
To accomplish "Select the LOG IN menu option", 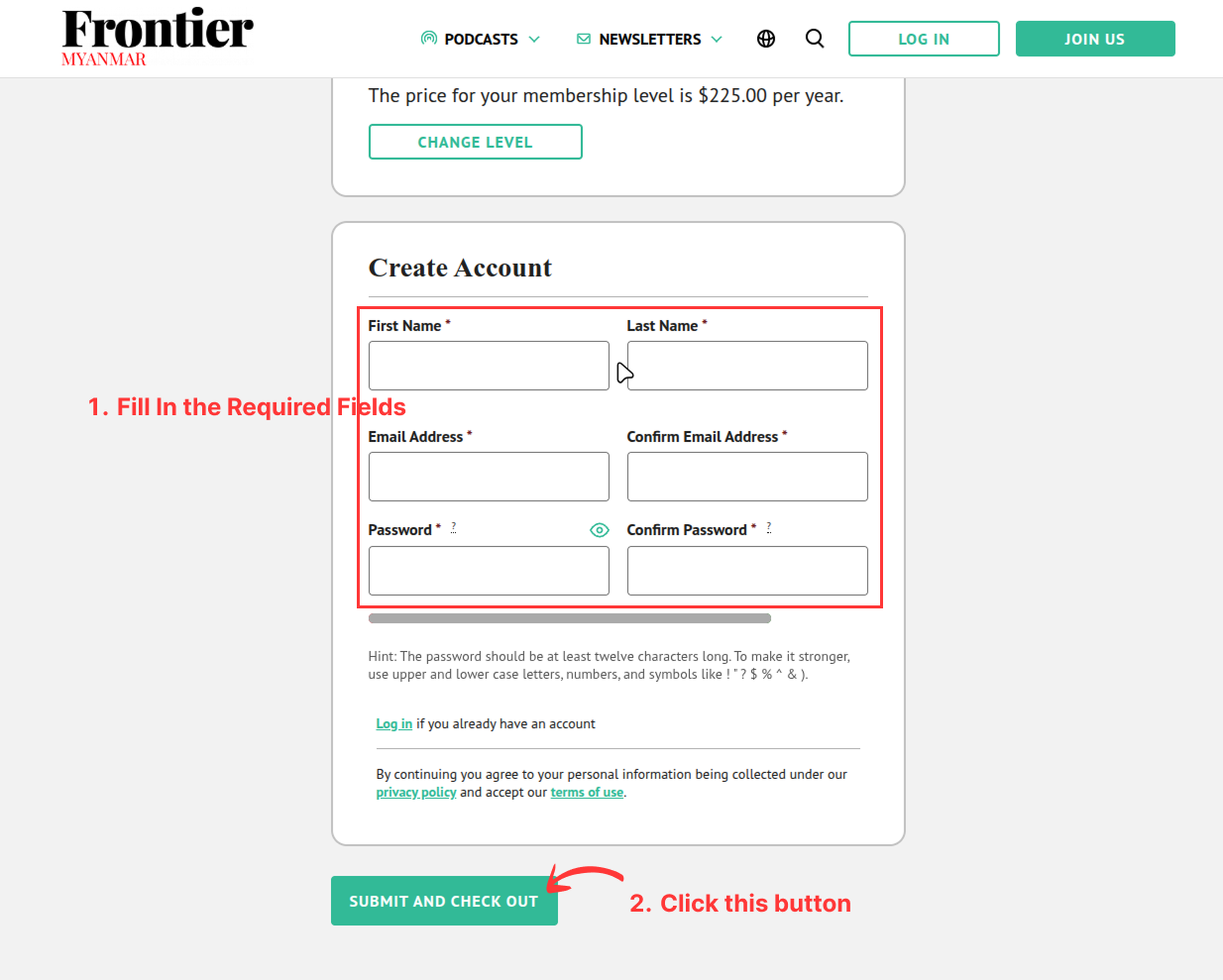I will tap(923, 39).
